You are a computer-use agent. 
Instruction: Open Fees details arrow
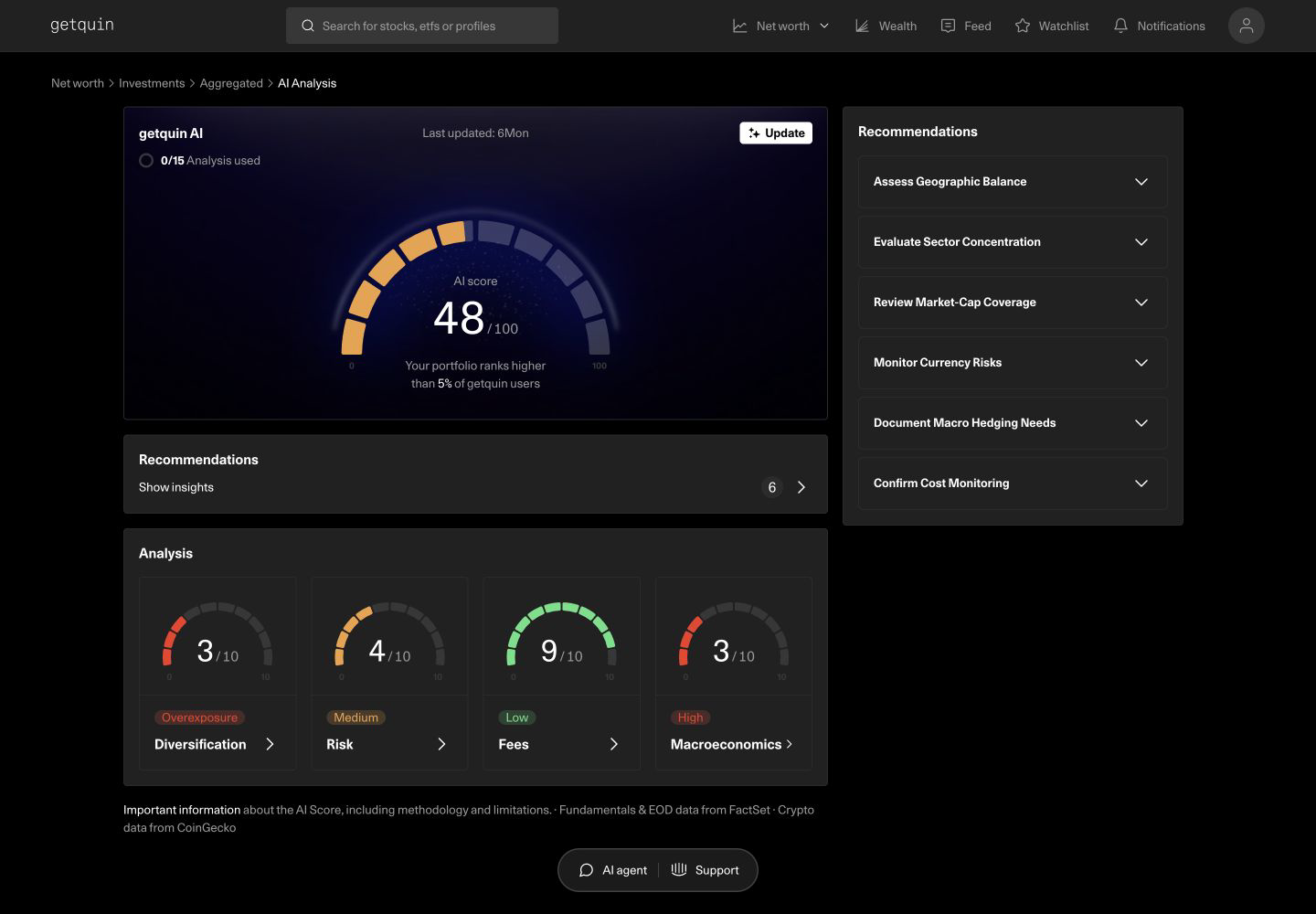[614, 744]
